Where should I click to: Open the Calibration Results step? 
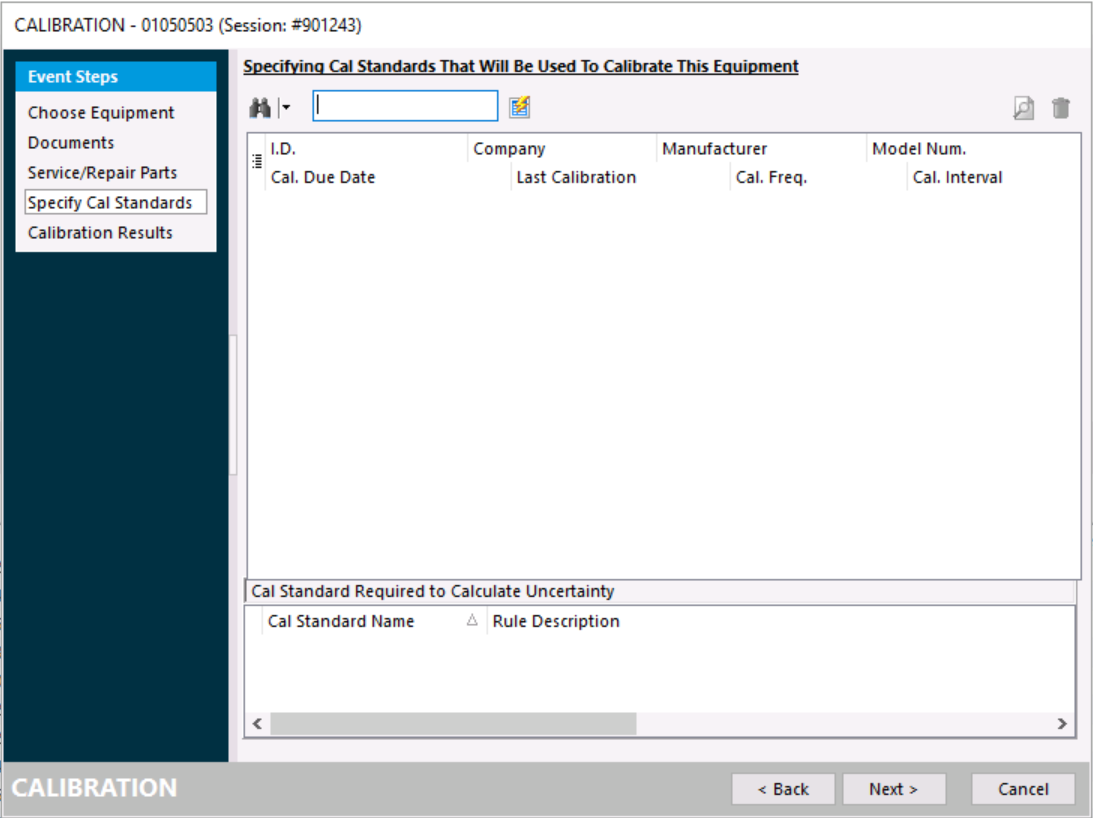pyautogui.click(x=100, y=233)
